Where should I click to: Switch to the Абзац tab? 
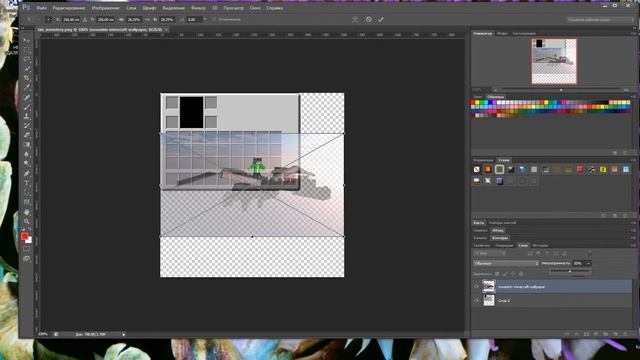[498, 230]
